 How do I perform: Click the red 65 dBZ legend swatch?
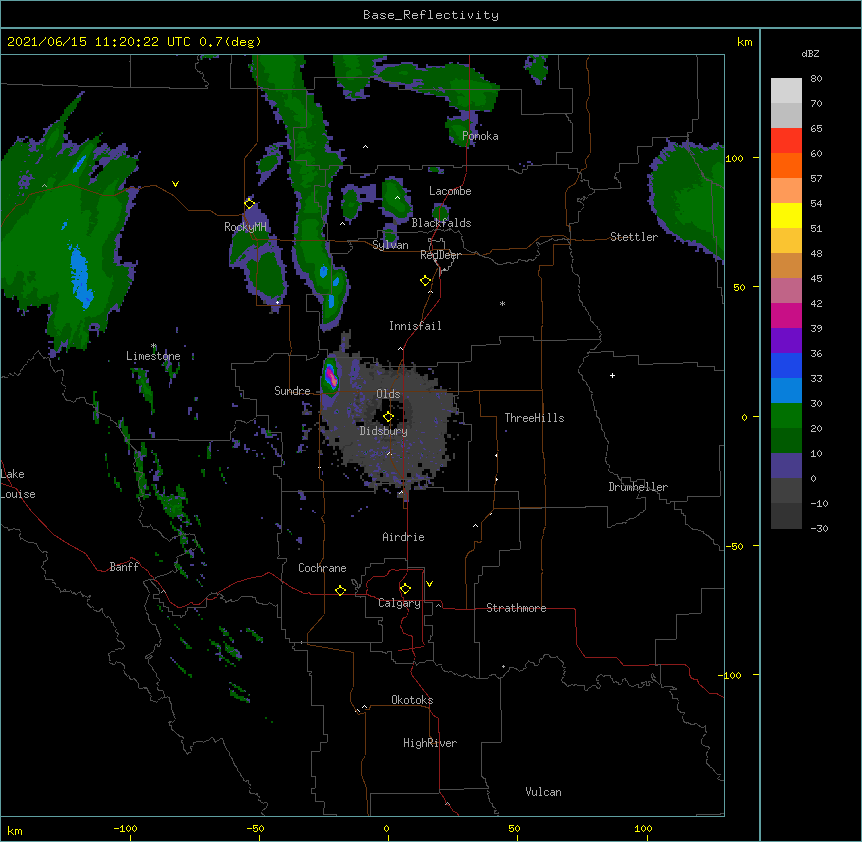(786, 141)
